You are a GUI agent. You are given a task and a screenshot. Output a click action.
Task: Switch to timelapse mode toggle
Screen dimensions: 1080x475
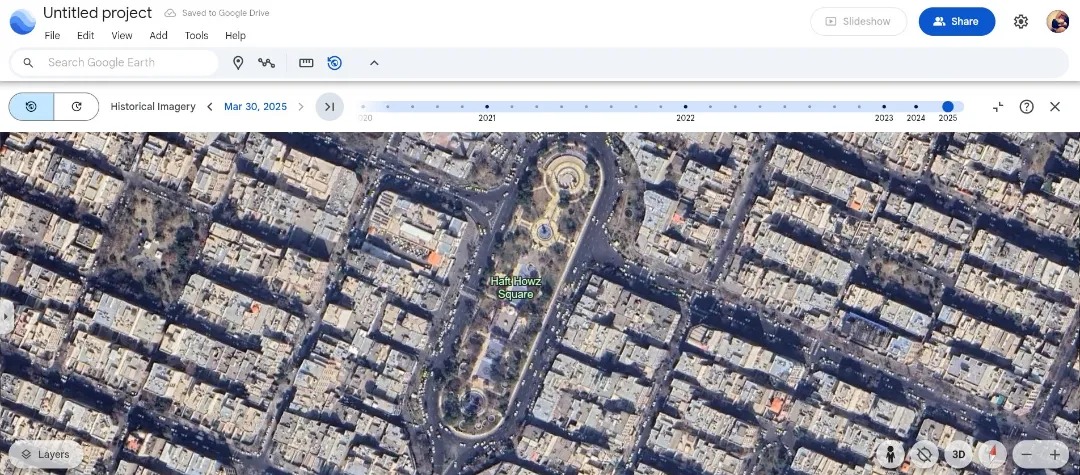coord(76,107)
